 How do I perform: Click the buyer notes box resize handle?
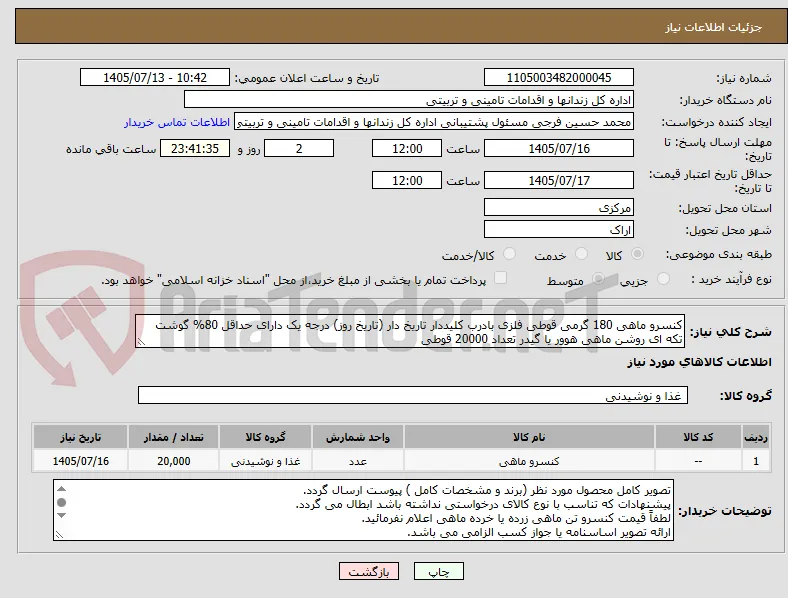[59, 535]
